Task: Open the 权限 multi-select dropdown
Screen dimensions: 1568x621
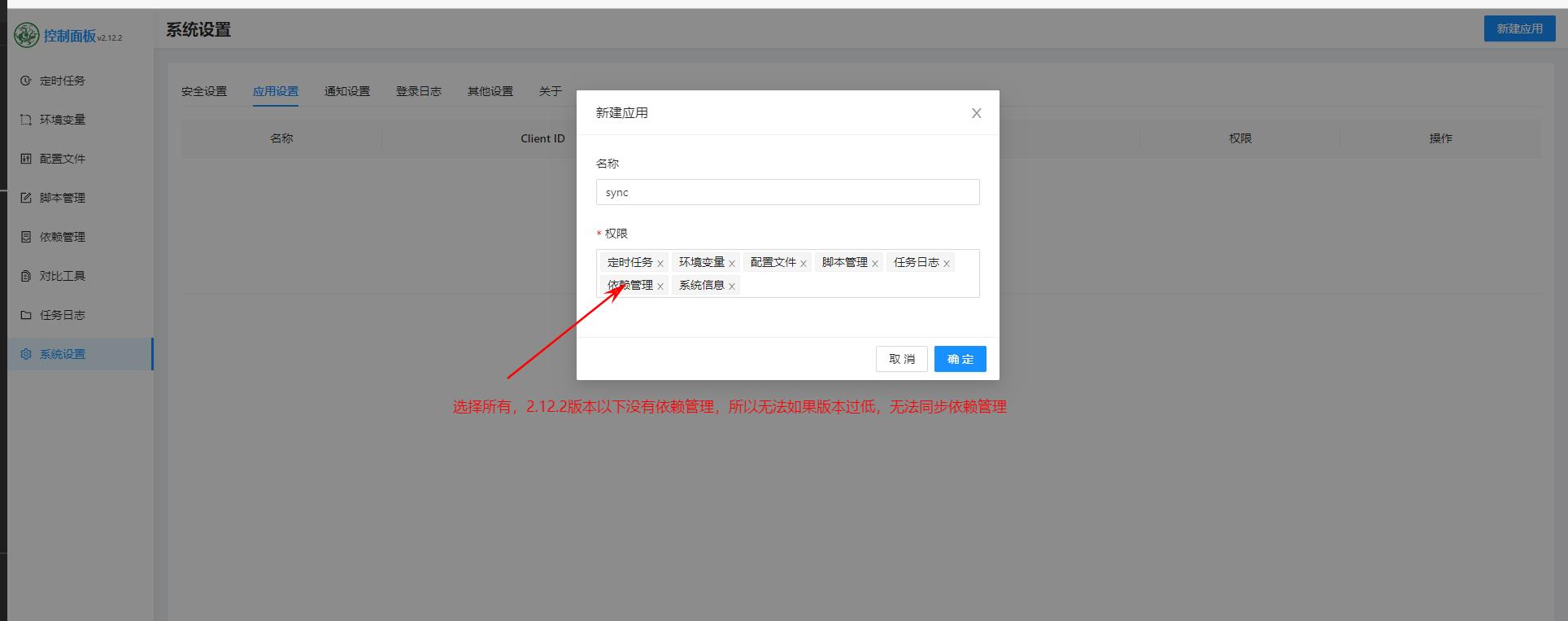Action: 788,273
